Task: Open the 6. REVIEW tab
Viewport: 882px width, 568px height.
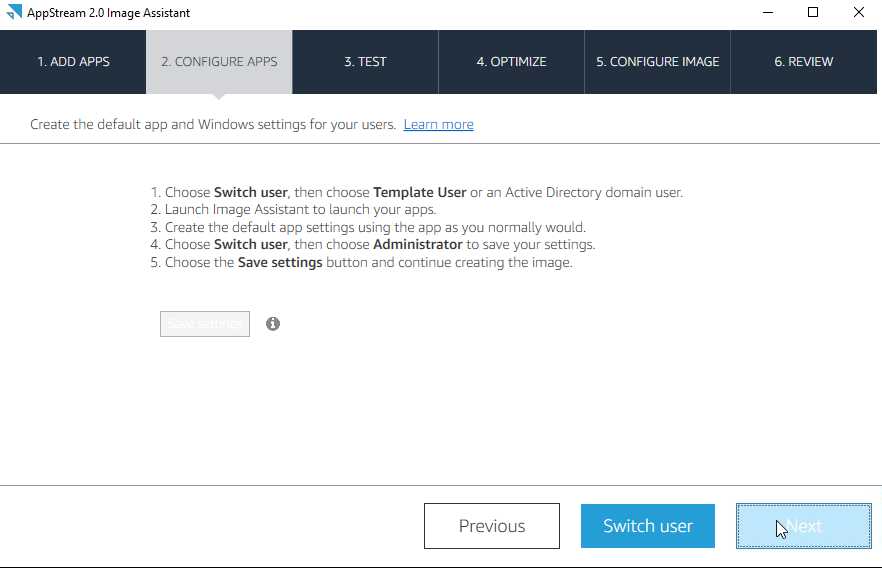Action: (x=804, y=62)
